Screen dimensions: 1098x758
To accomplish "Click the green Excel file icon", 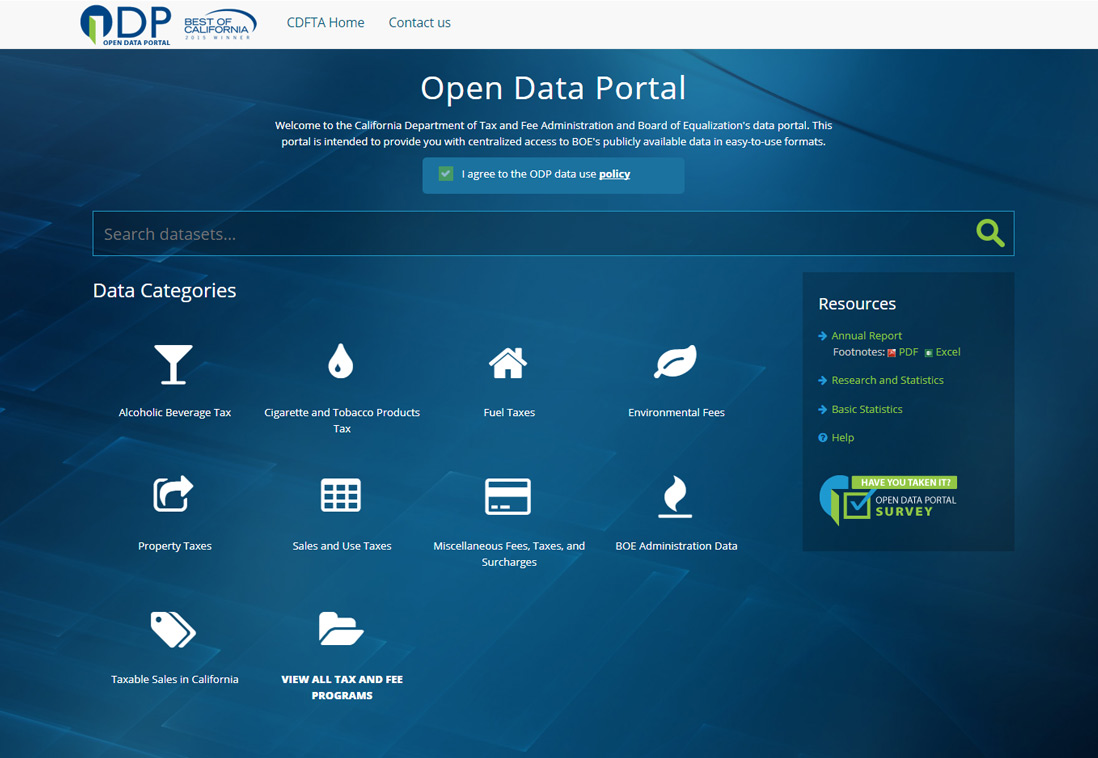I will coord(929,352).
